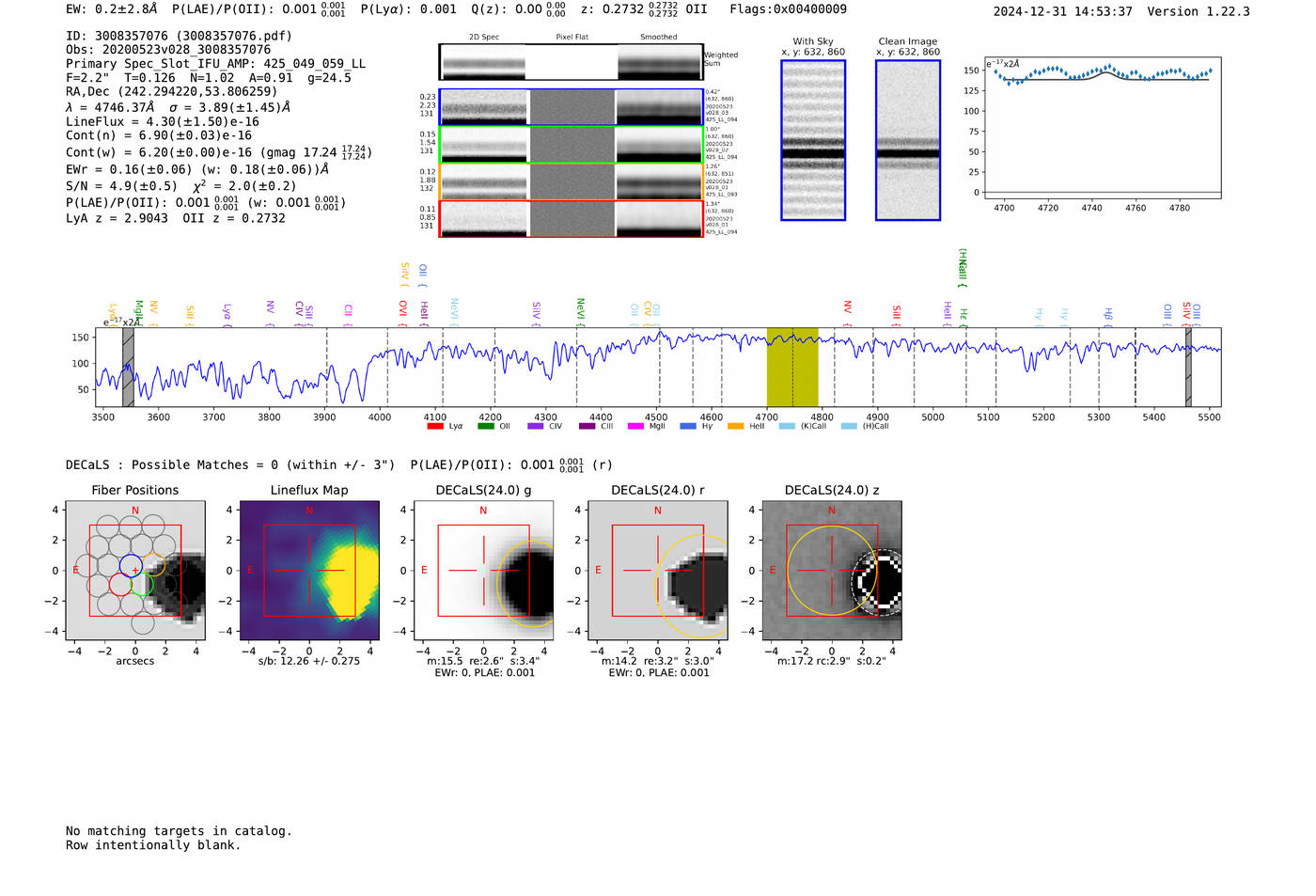Select the blue-bordered fiber spectrum row

572,107
